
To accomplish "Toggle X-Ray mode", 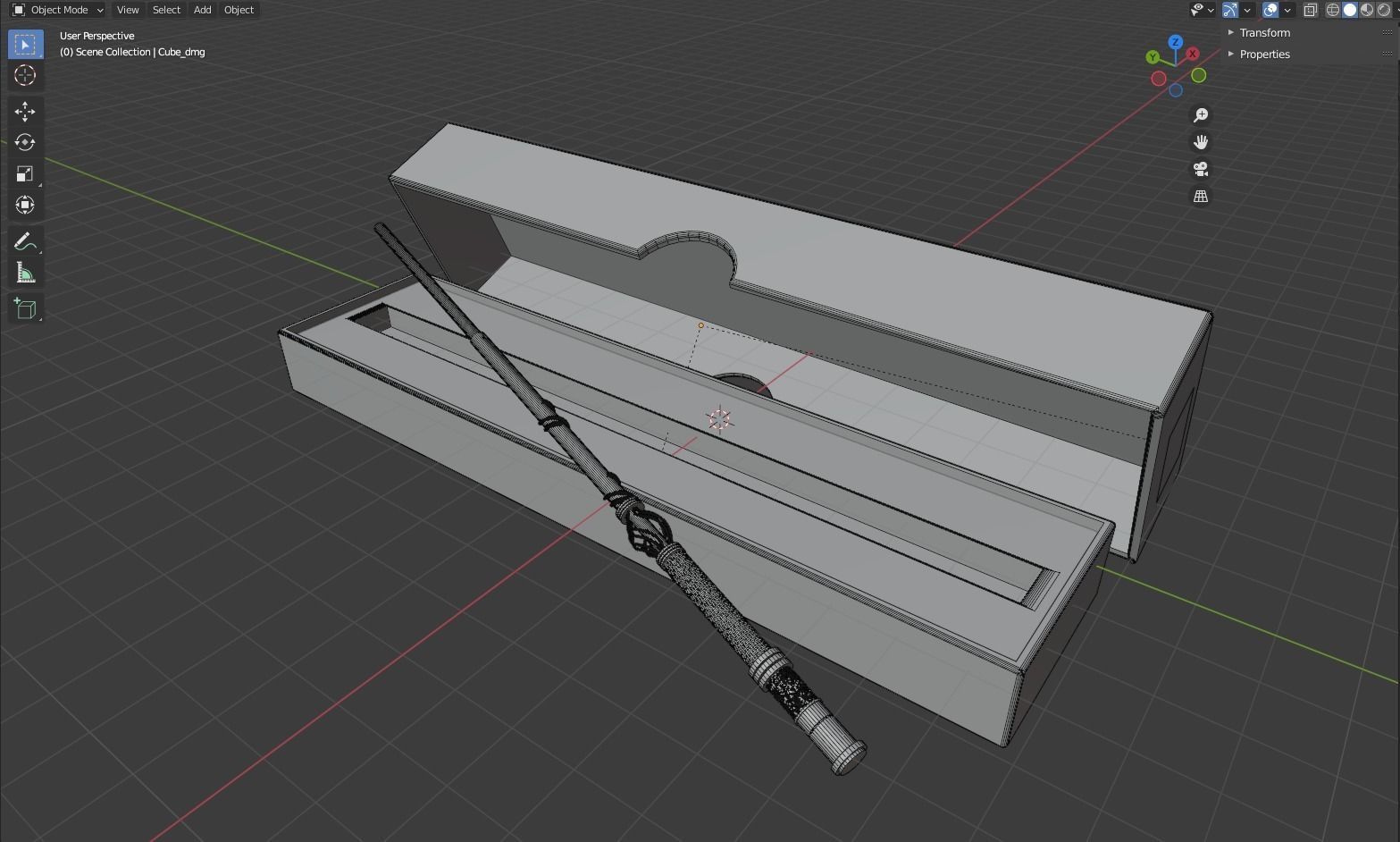I will click(1311, 10).
